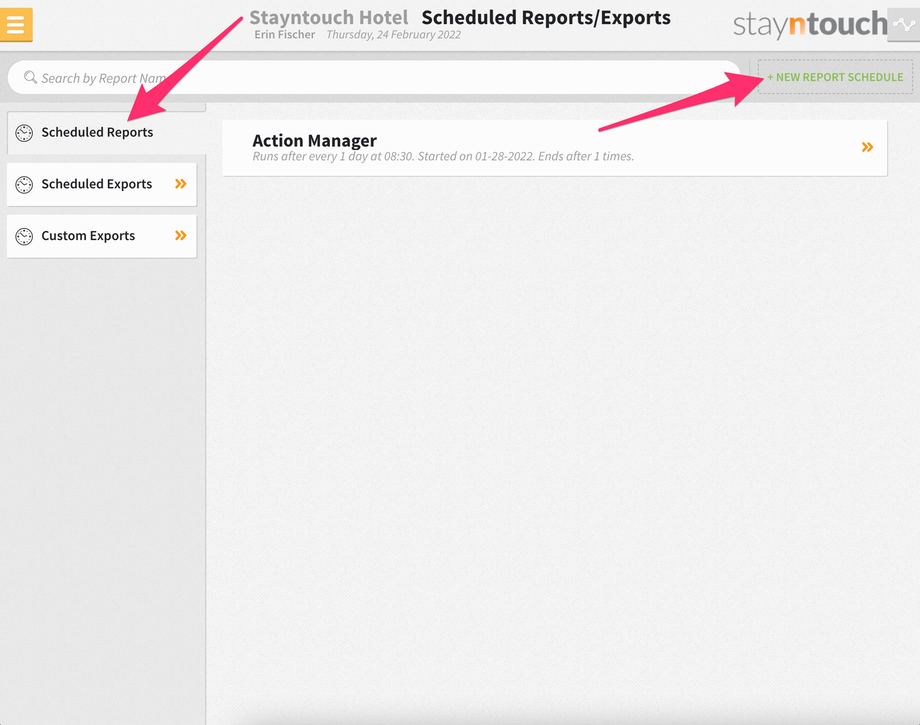Open the Action Manager report entry

(x=554, y=148)
